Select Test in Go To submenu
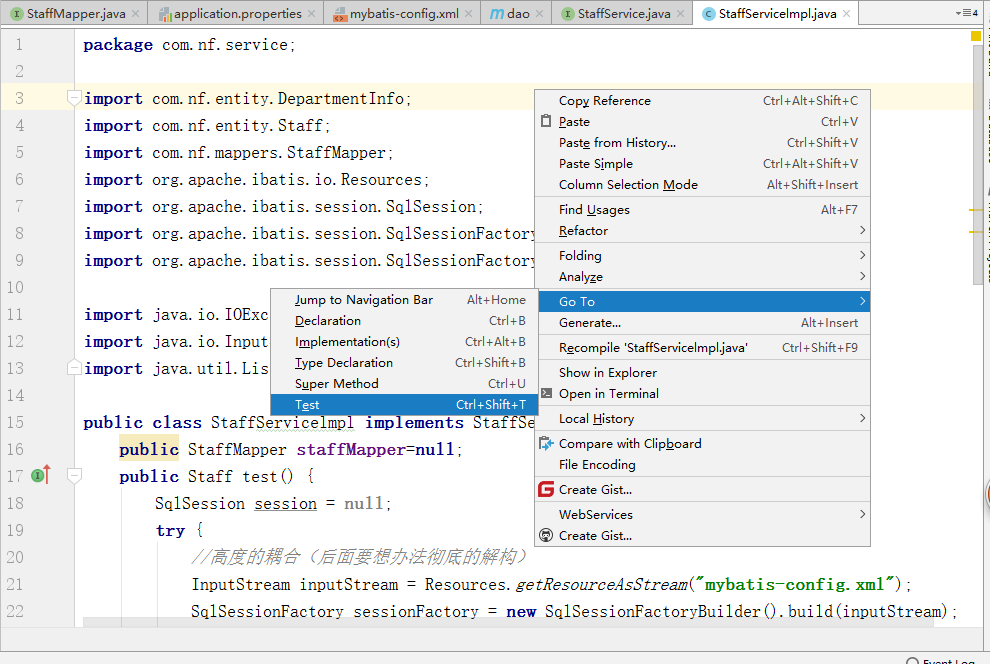The width and height of the screenshot is (990, 664). coord(404,405)
